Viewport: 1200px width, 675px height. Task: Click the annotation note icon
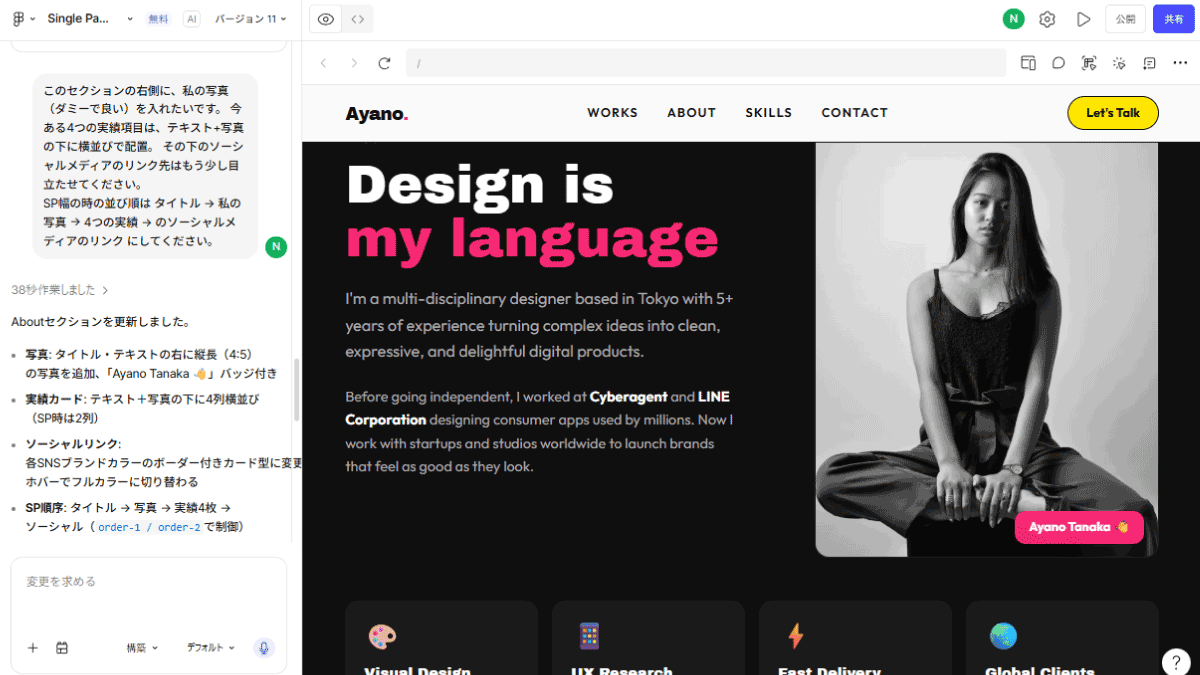click(1150, 63)
